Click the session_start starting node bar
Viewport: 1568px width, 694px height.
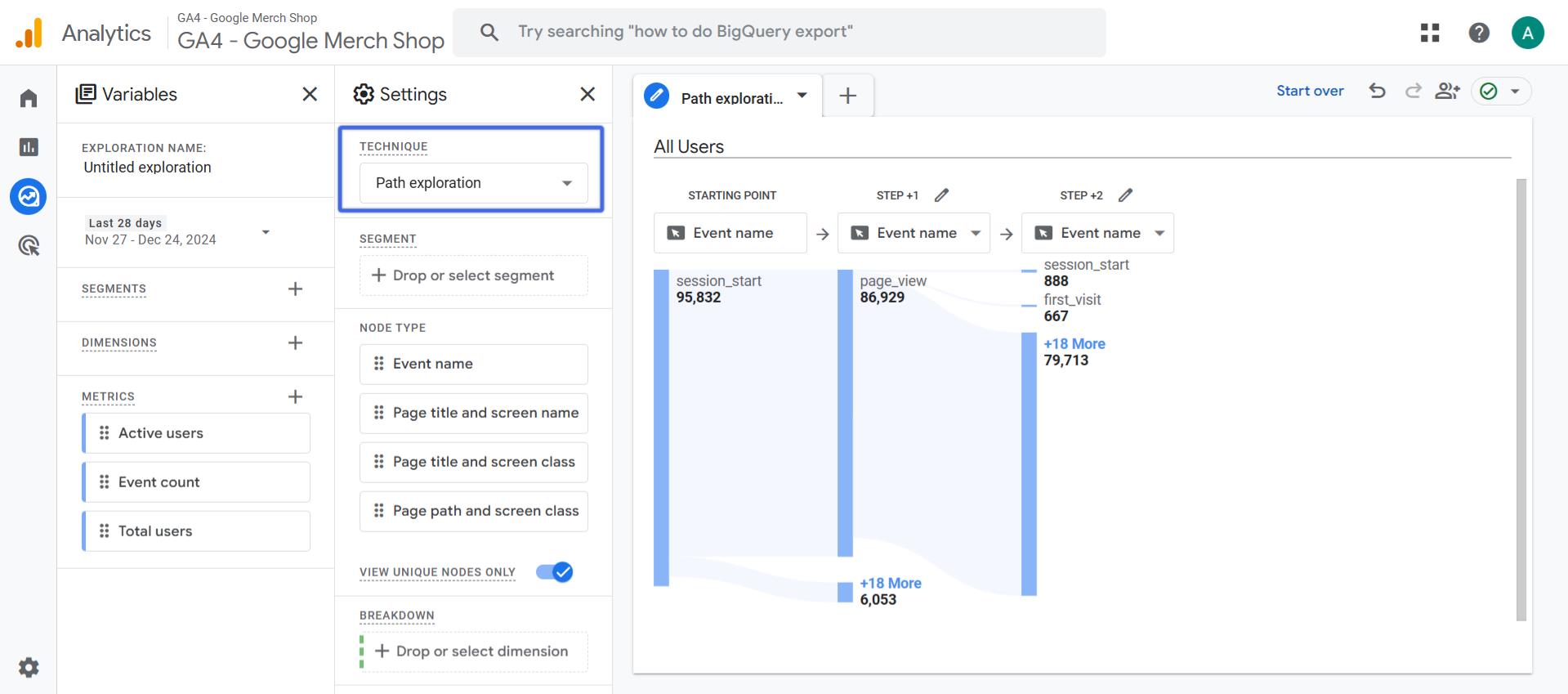(x=661, y=428)
